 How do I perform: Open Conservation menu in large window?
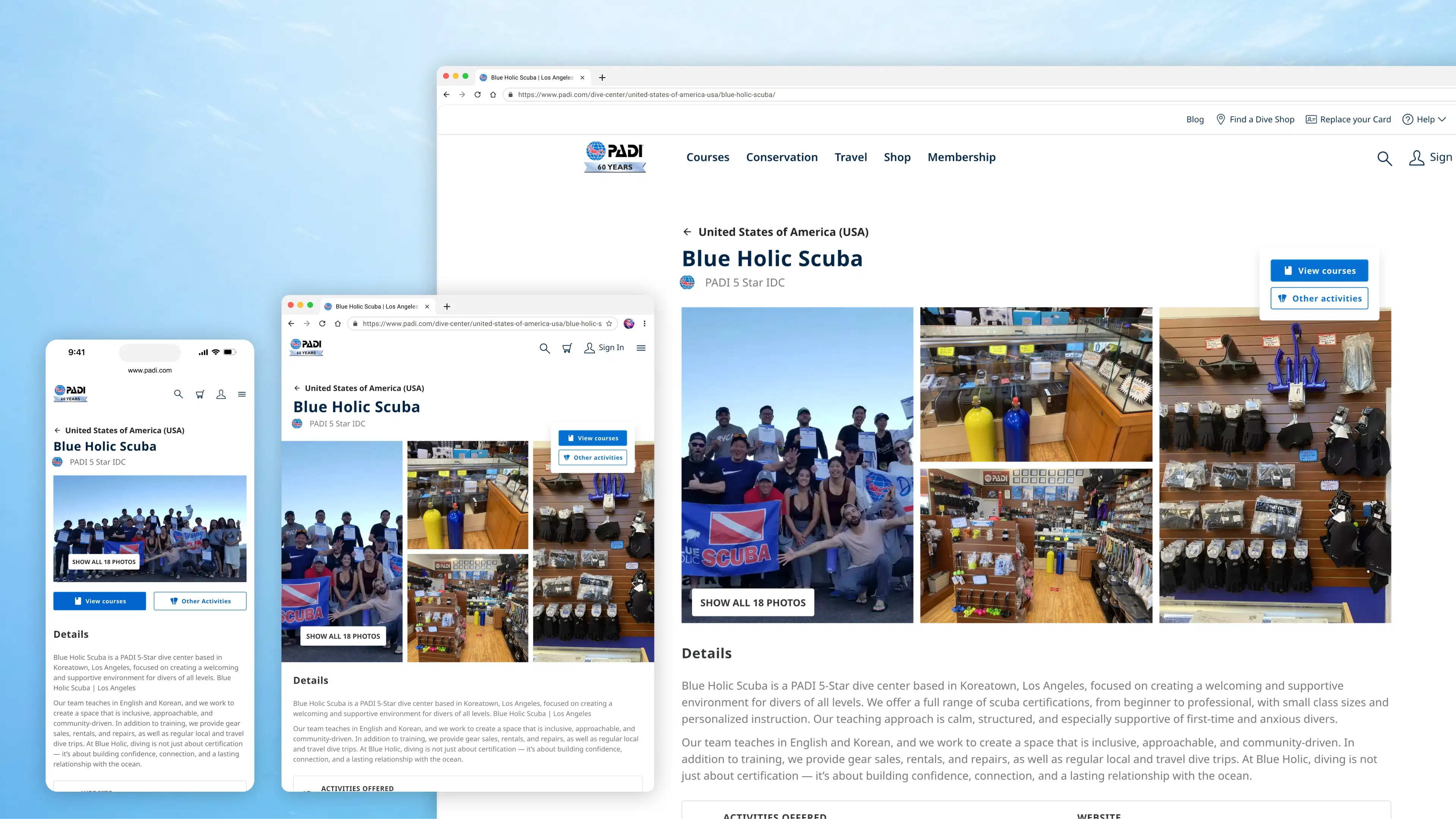coord(782,157)
